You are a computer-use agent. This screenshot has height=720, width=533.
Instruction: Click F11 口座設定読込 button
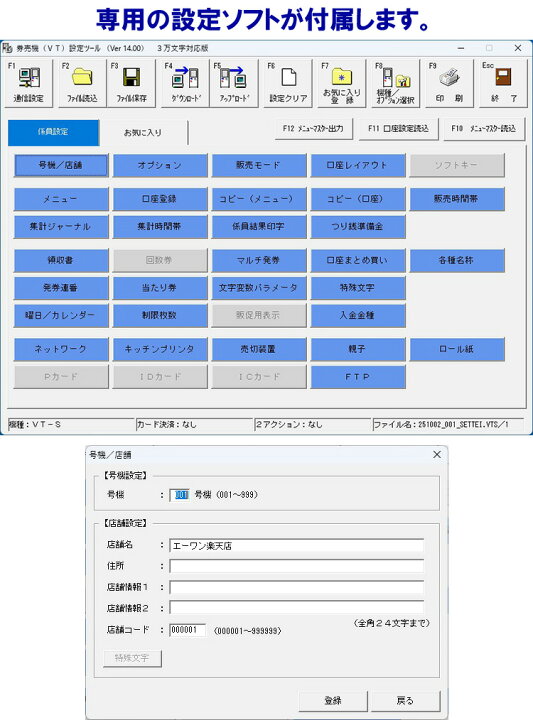(398, 129)
